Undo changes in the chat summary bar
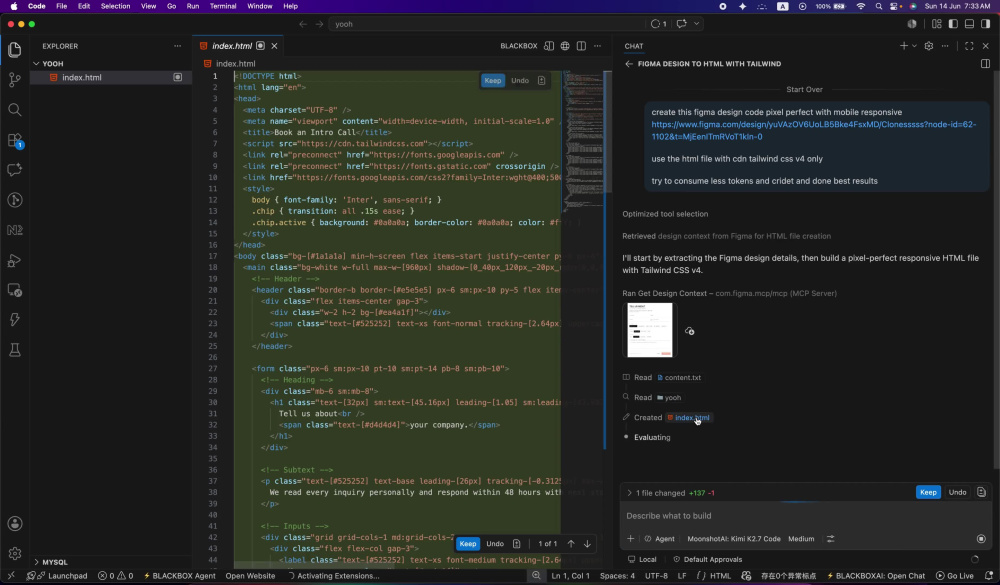Screen dimensions: 1000x585 click(x=957, y=492)
